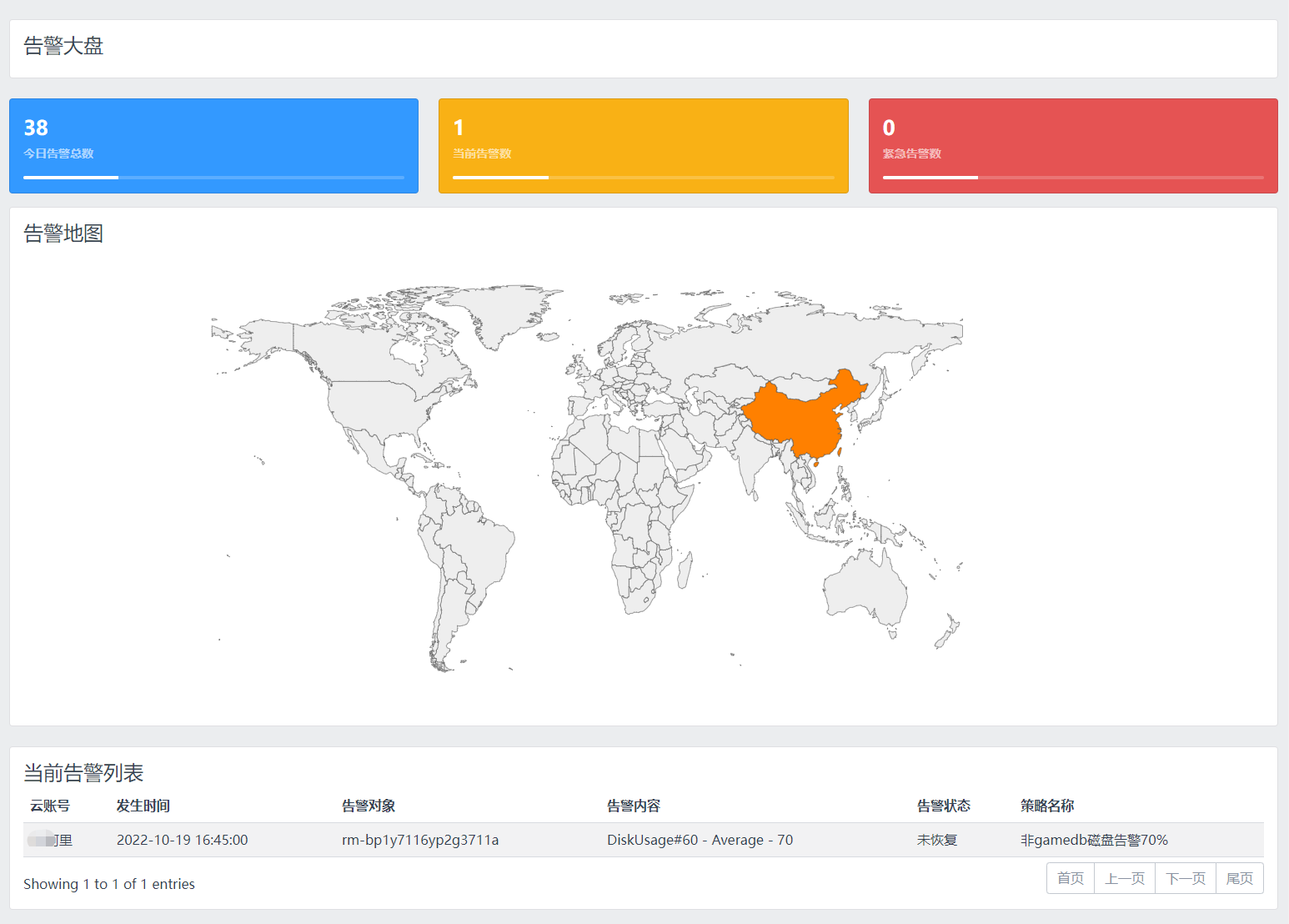Click the yellow current alarm count card
This screenshot has height=924, width=1289.
tap(643, 146)
